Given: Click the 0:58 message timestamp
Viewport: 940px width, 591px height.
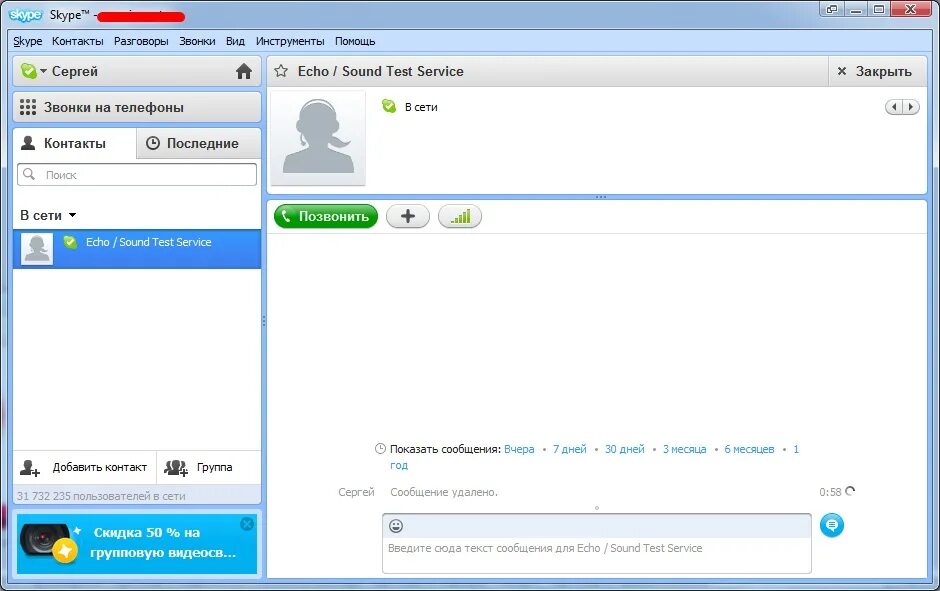Looking at the screenshot, I should [x=830, y=492].
